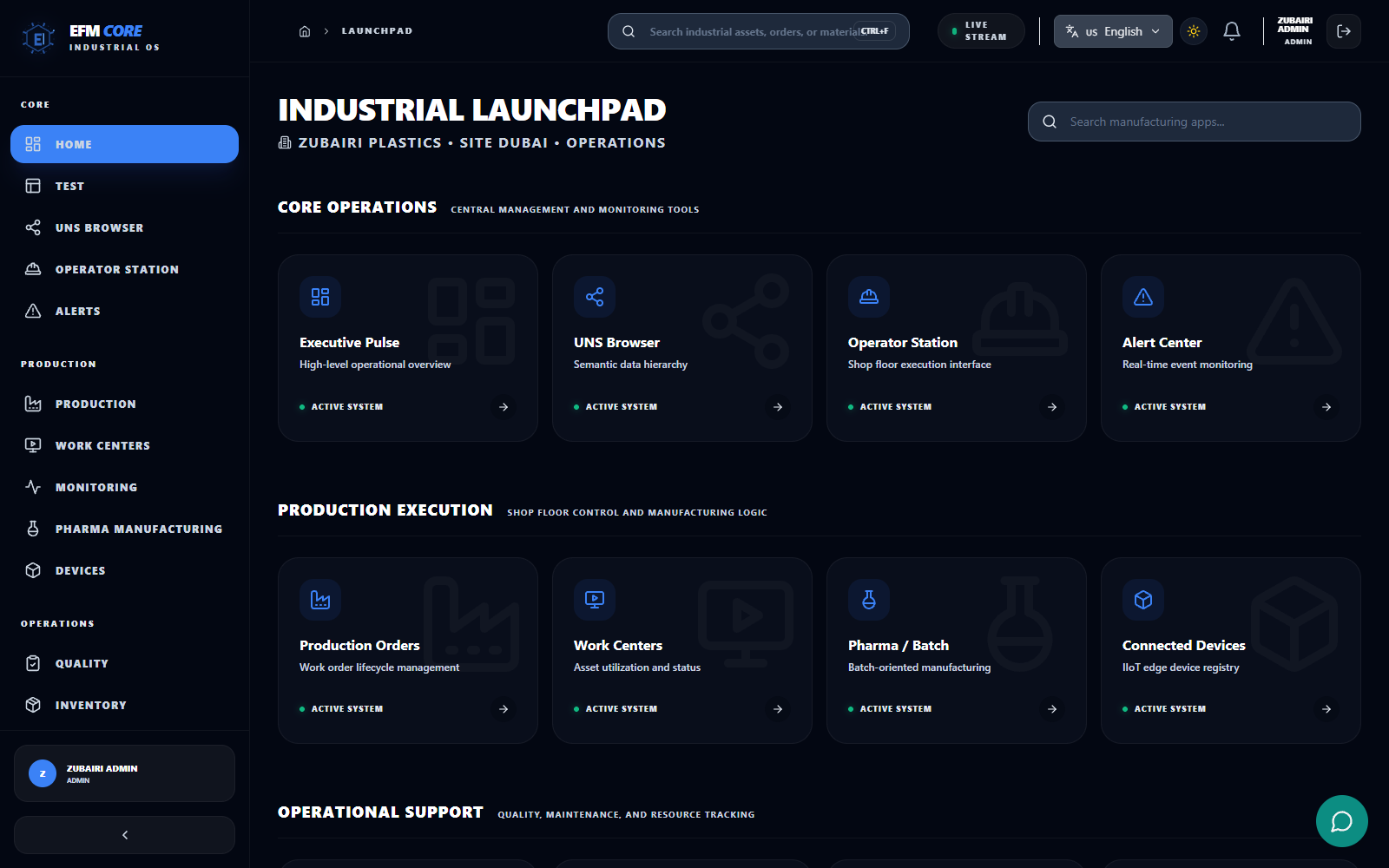Click the EFM Core logo icon
Viewport: 1389px width, 868px height.
click(x=36, y=36)
